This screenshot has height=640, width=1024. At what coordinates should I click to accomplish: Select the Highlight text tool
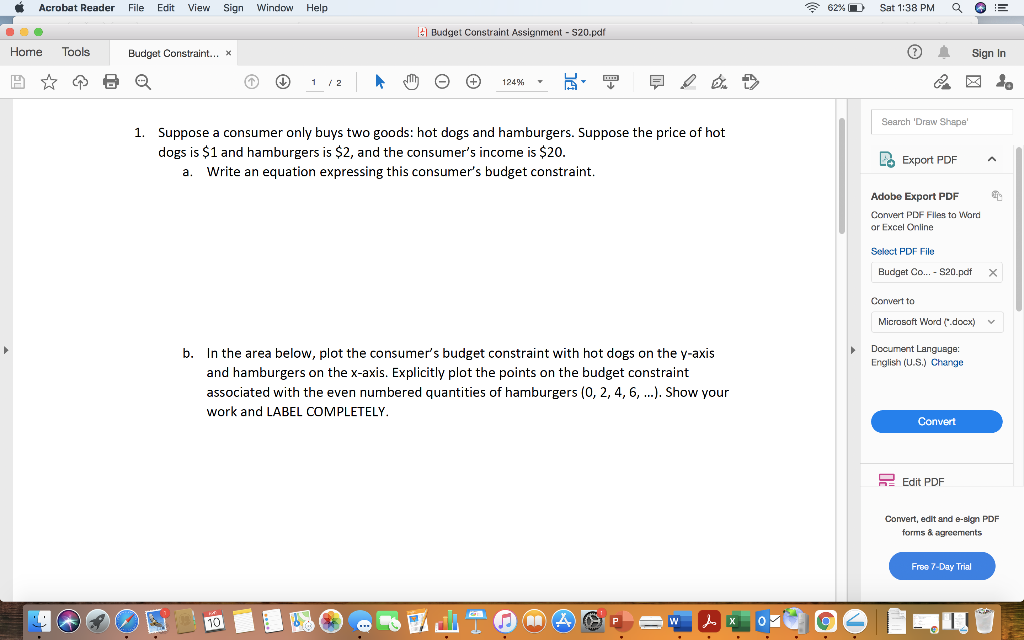690,82
